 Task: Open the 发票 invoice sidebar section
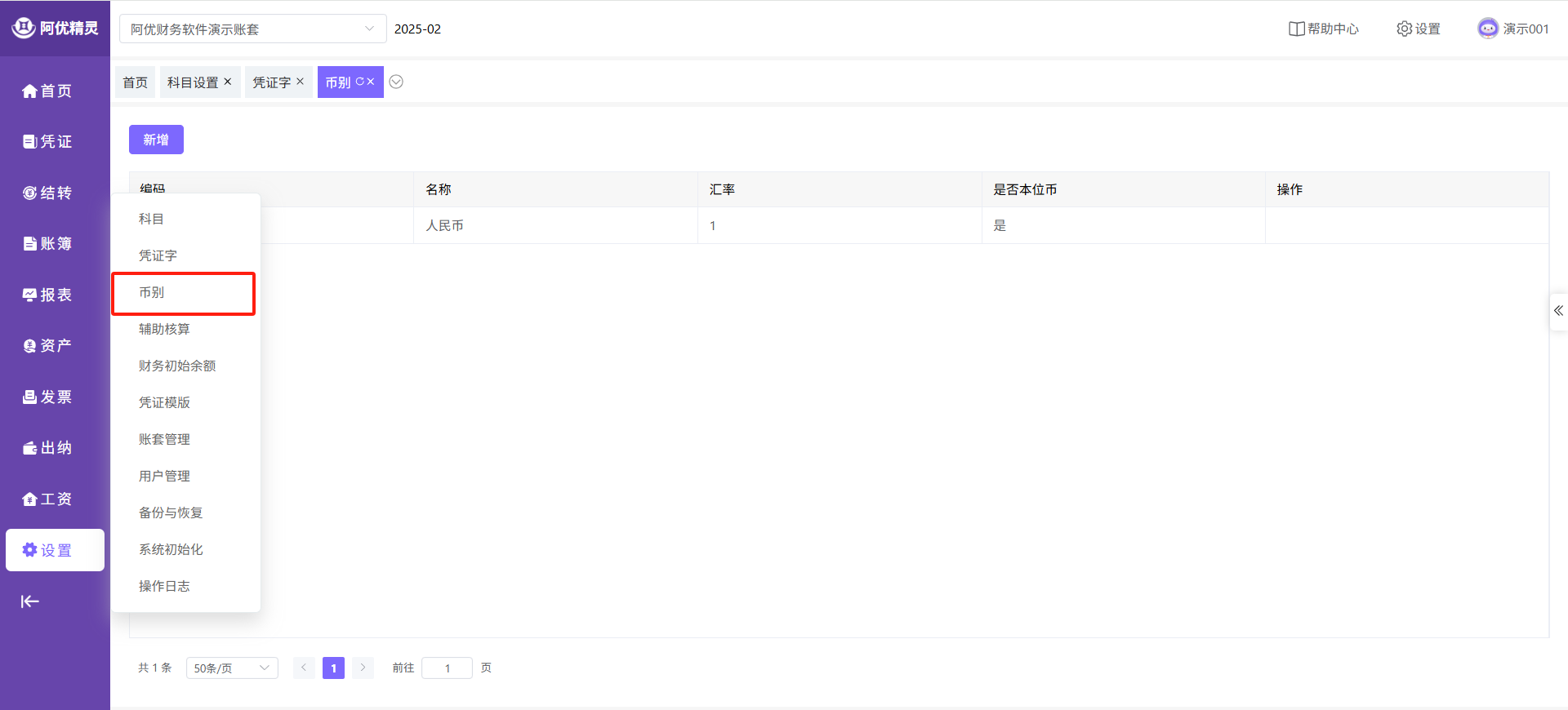pyautogui.click(x=47, y=397)
